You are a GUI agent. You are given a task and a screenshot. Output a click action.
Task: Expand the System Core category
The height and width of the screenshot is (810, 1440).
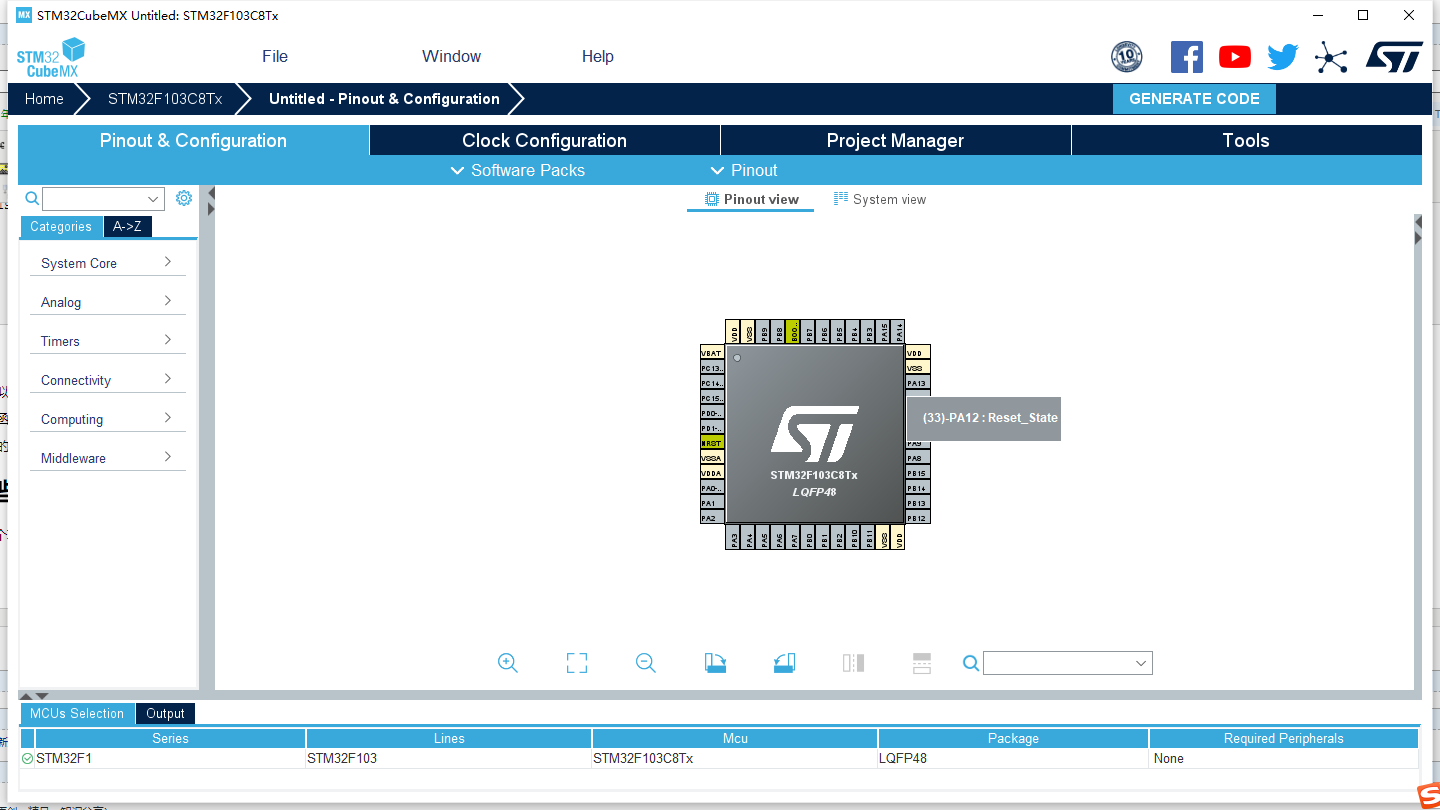click(x=108, y=263)
